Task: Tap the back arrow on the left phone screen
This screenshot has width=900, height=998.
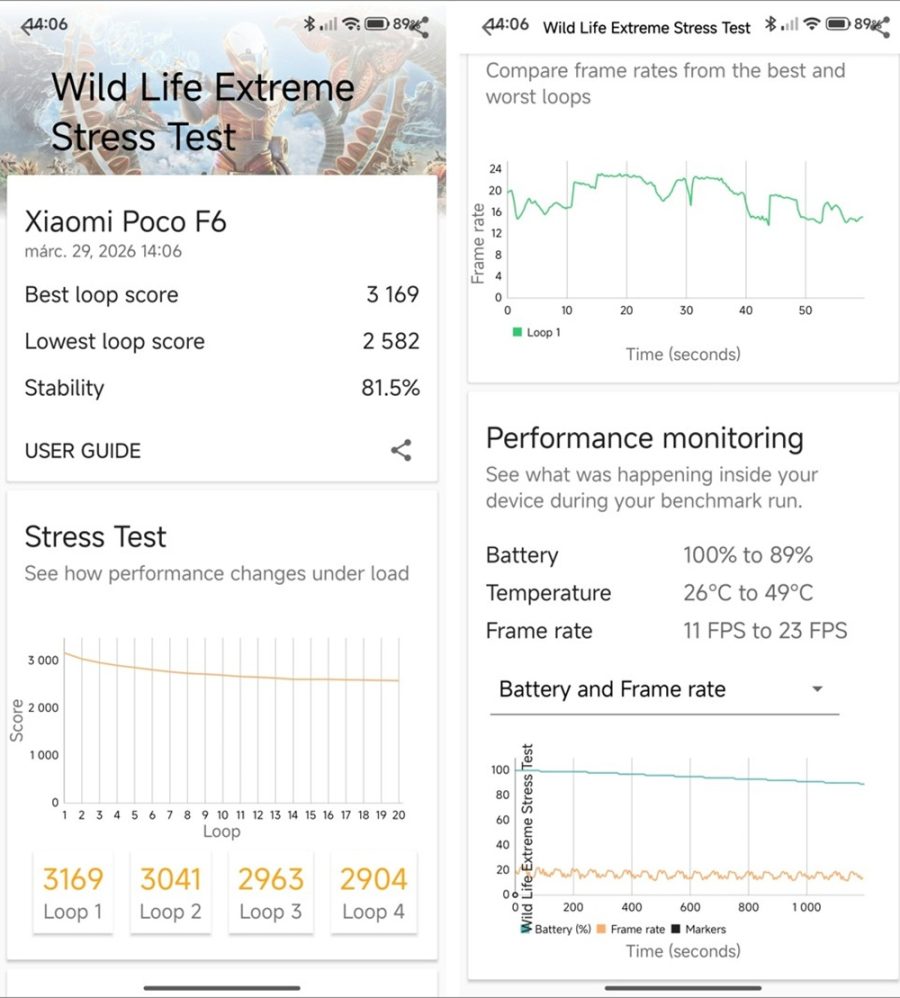Action: pyautogui.click(x=27, y=25)
